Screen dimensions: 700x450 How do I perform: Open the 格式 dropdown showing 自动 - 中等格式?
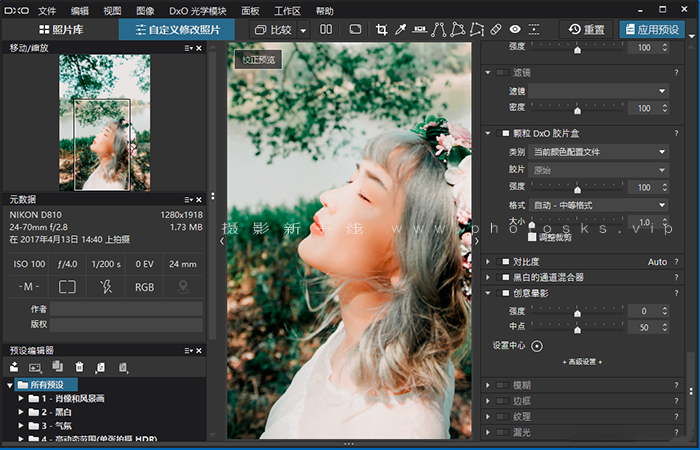pos(598,205)
